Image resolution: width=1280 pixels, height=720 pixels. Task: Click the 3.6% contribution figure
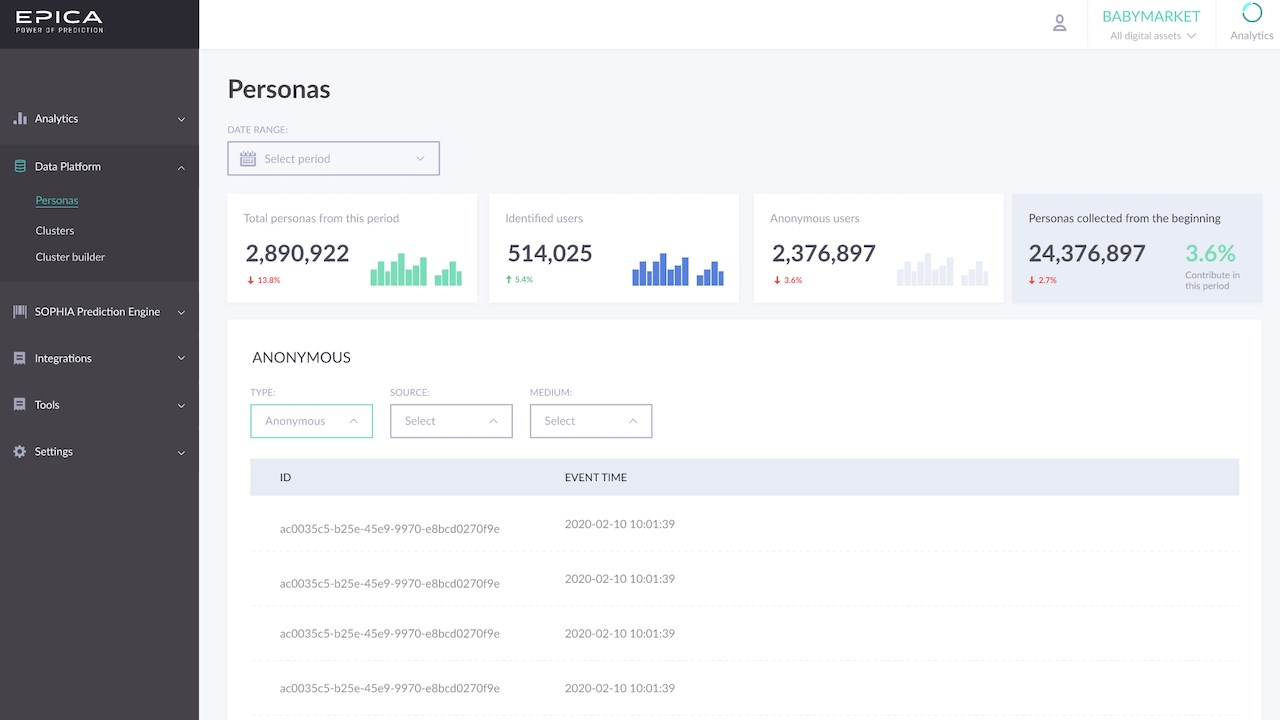1211,253
